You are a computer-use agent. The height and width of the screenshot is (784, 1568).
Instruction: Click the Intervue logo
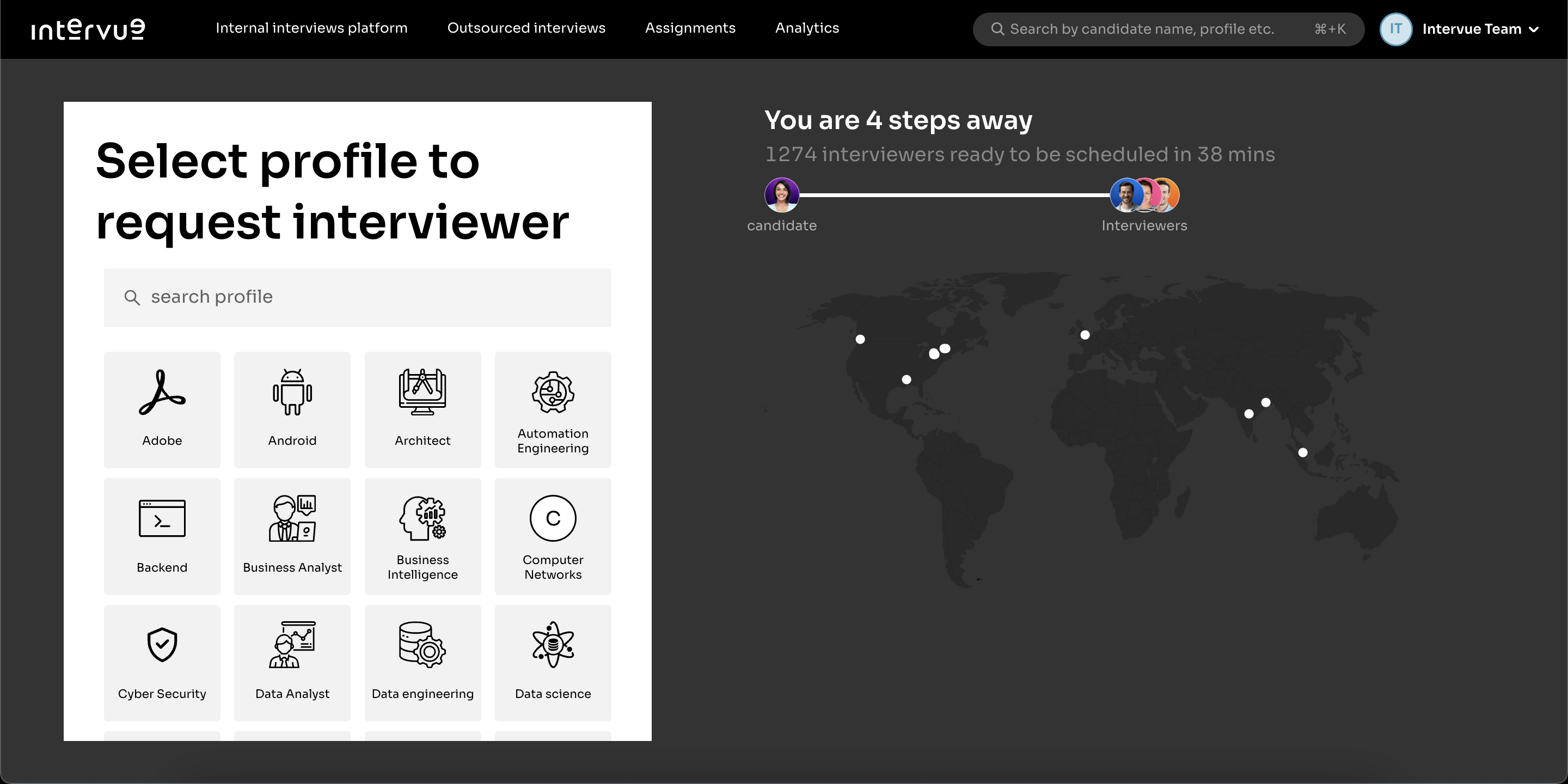tap(88, 29)
